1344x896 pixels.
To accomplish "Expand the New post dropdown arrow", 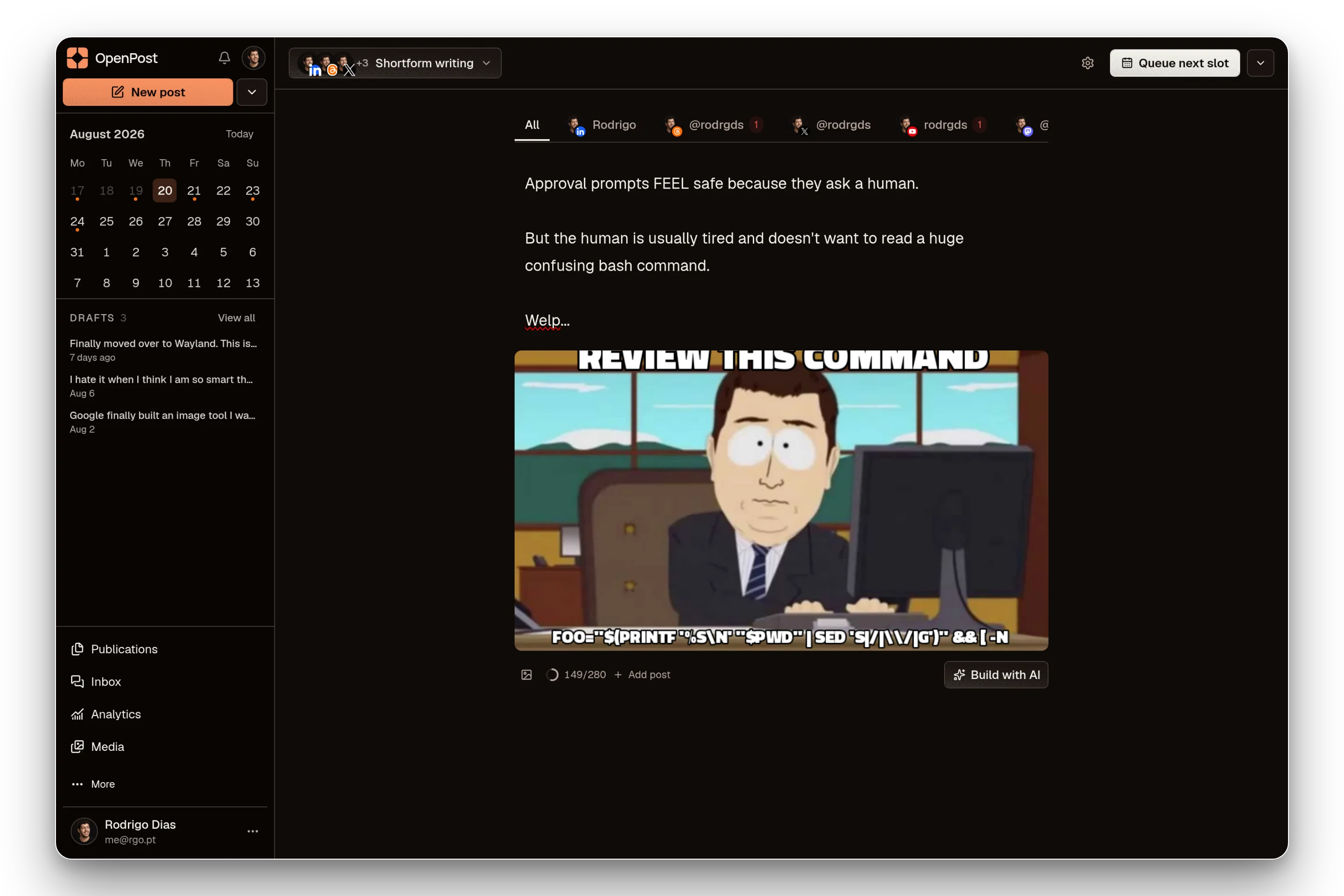I will (x=252, y=92).
